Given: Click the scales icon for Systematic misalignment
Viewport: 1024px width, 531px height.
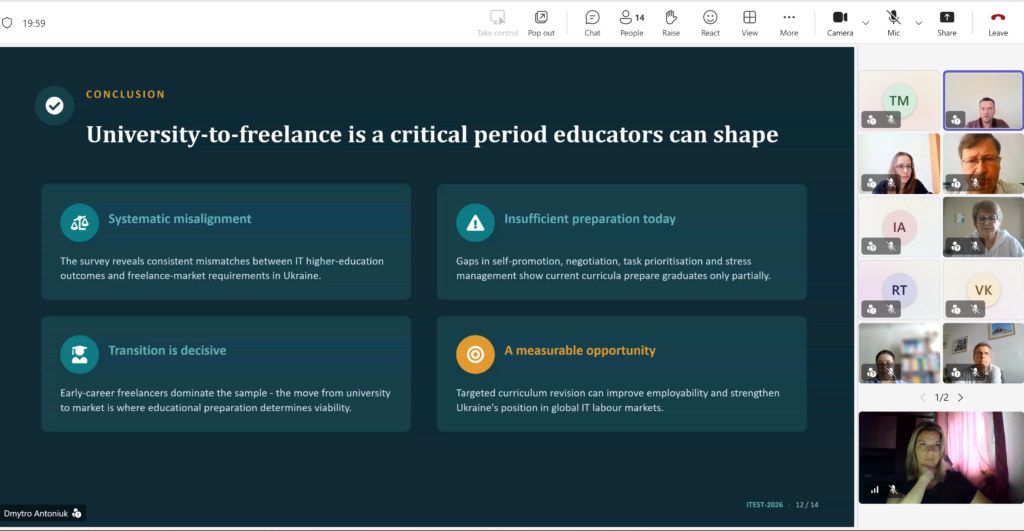Looking at the screenshot, I should click(x=79, y=222).
